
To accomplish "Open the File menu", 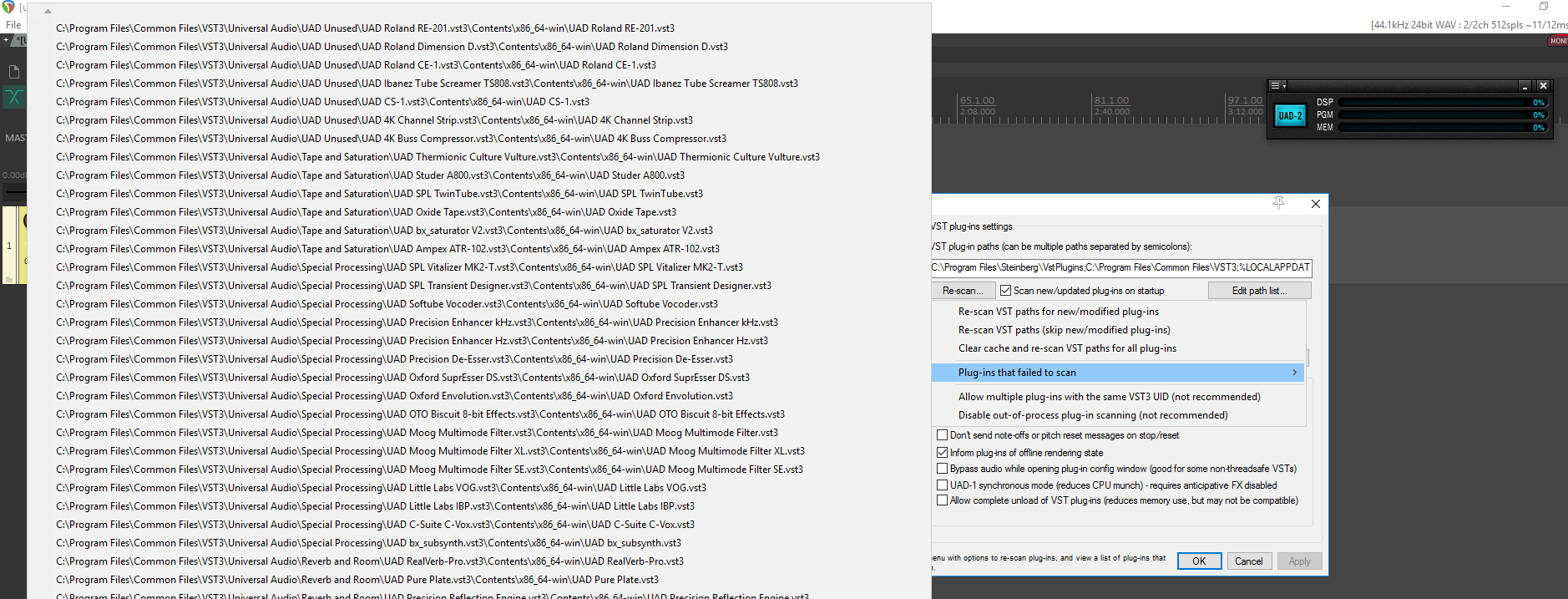I will coord(13,25).
